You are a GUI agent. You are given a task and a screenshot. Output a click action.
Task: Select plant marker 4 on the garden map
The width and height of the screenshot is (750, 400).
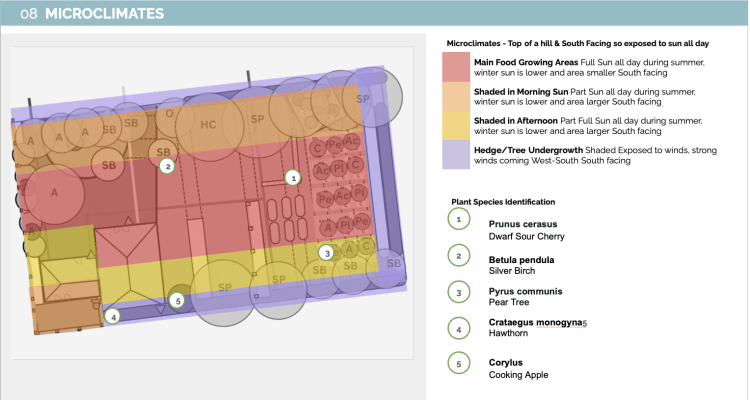[x=113, y=316]
